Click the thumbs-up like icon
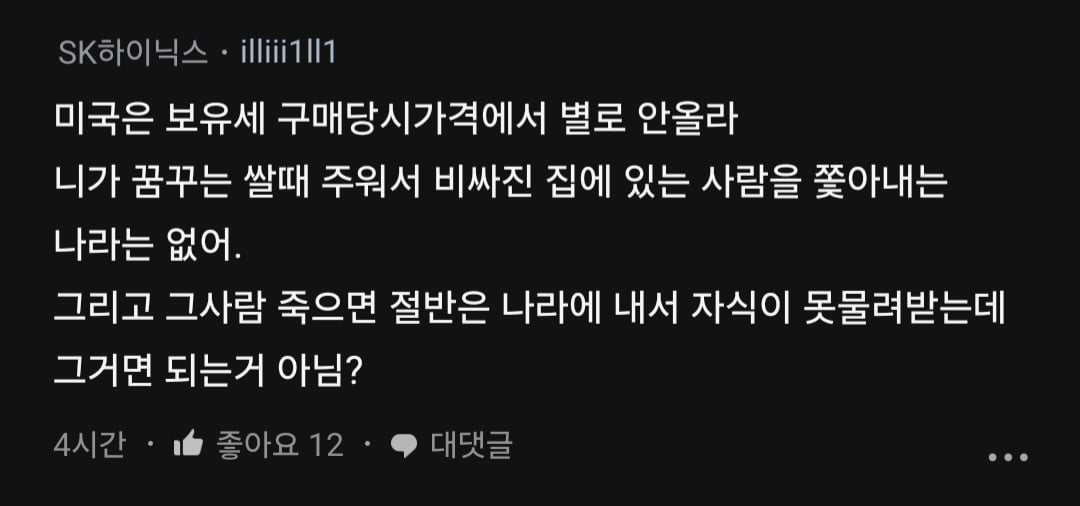 click(x=188, y=444)
